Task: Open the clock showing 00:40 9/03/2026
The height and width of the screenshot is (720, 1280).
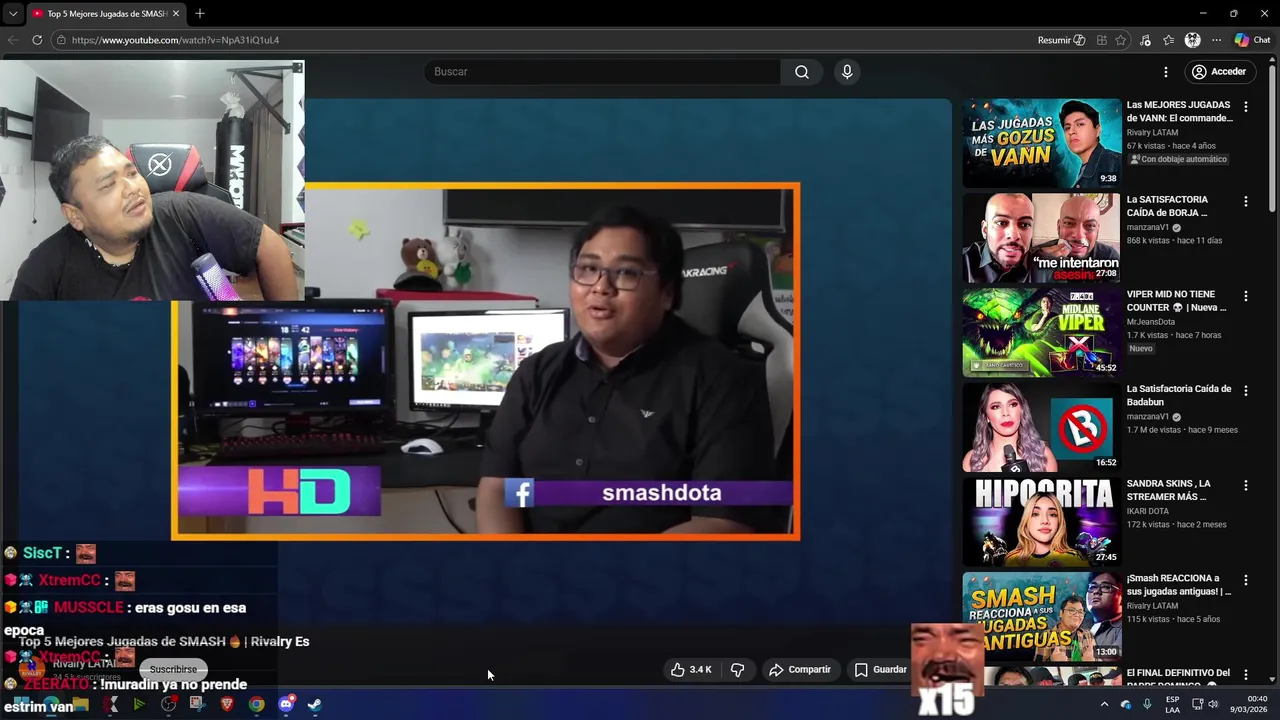Action: click(x=1249, y=704)
